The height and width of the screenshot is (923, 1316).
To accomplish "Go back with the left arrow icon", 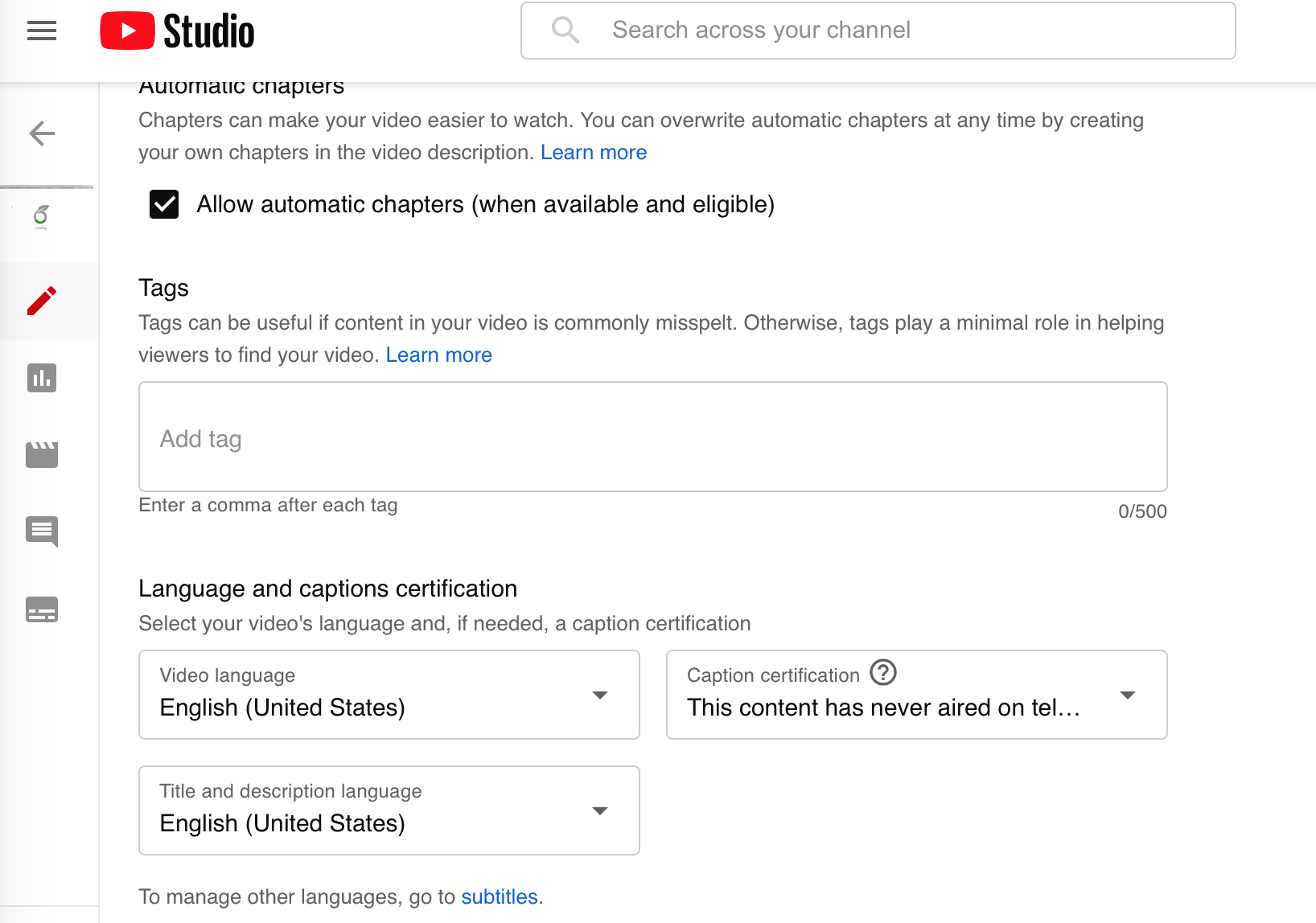I will 42,133.
